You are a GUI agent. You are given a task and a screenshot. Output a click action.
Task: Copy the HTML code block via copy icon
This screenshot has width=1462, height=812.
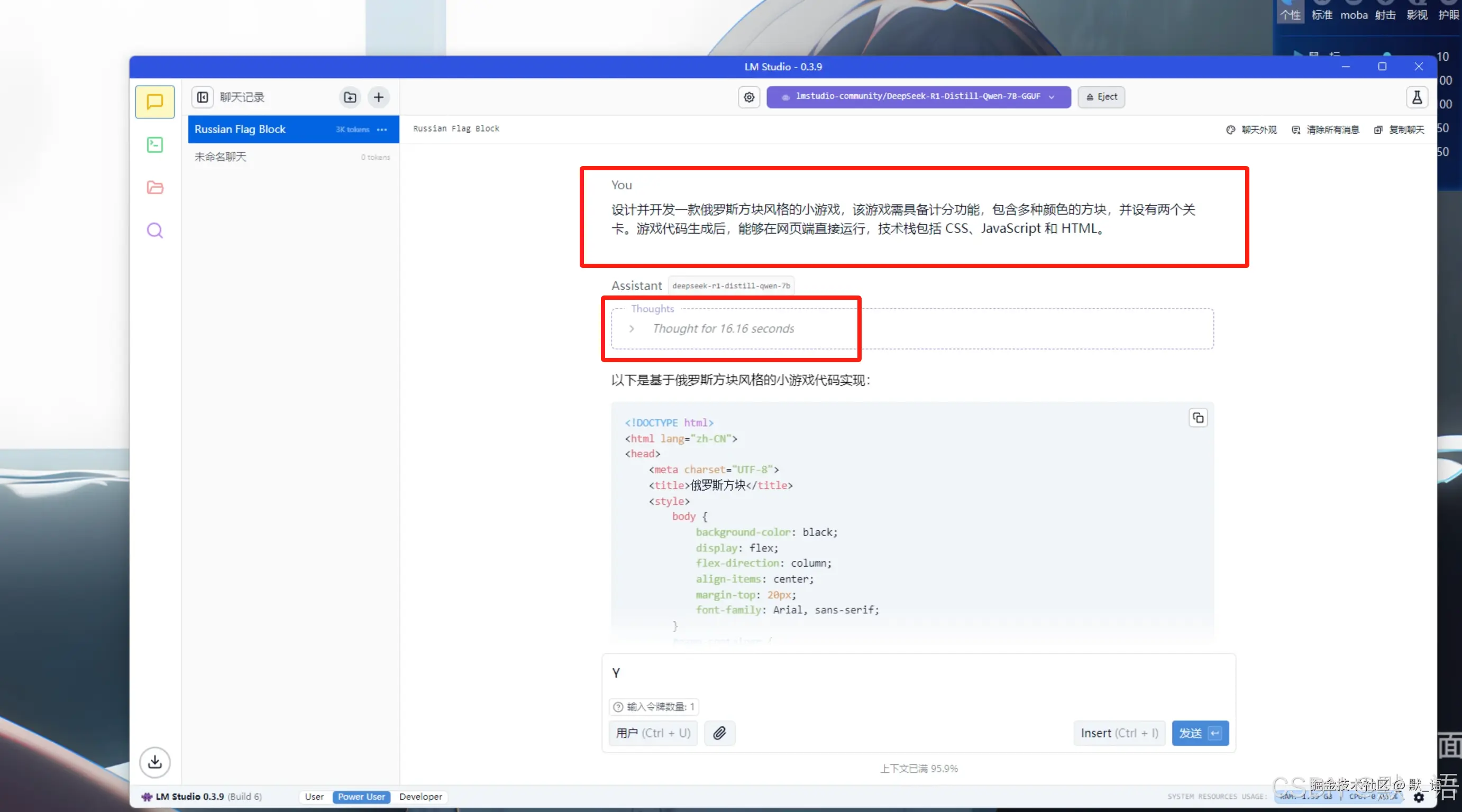point(1198,417)
